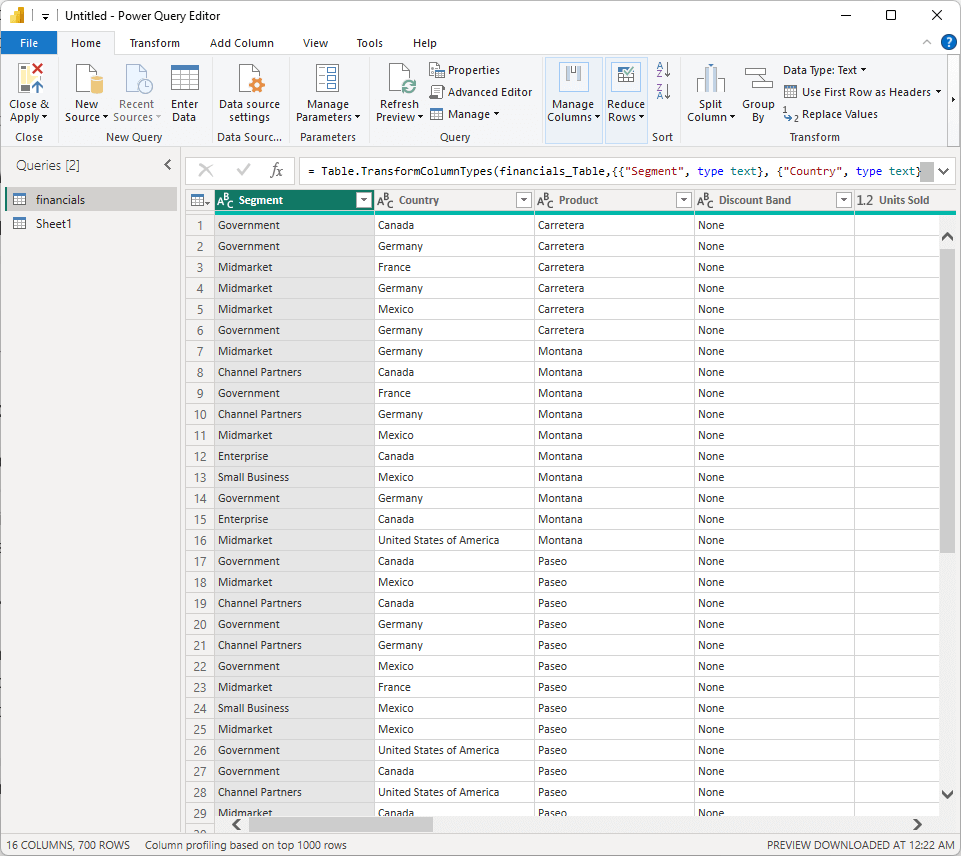This screenshot has height=856, width=961.
Task: Open Data source settings
Action: click(249, 94)
